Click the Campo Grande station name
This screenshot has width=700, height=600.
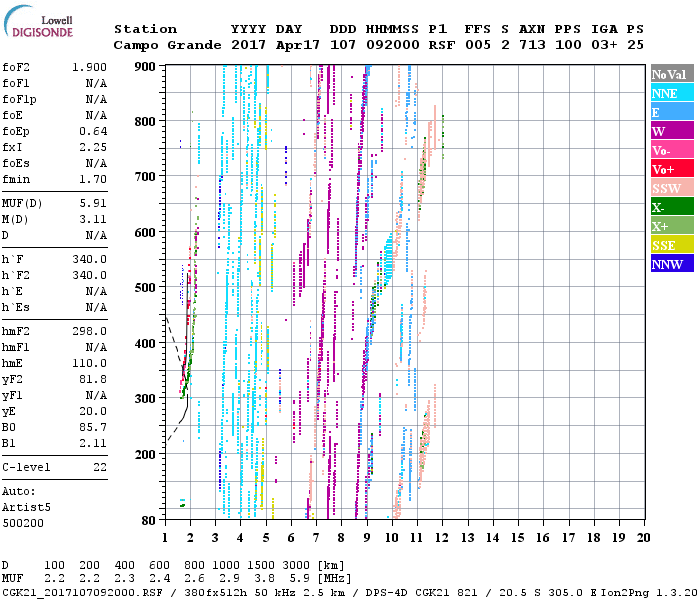(167, 45)
